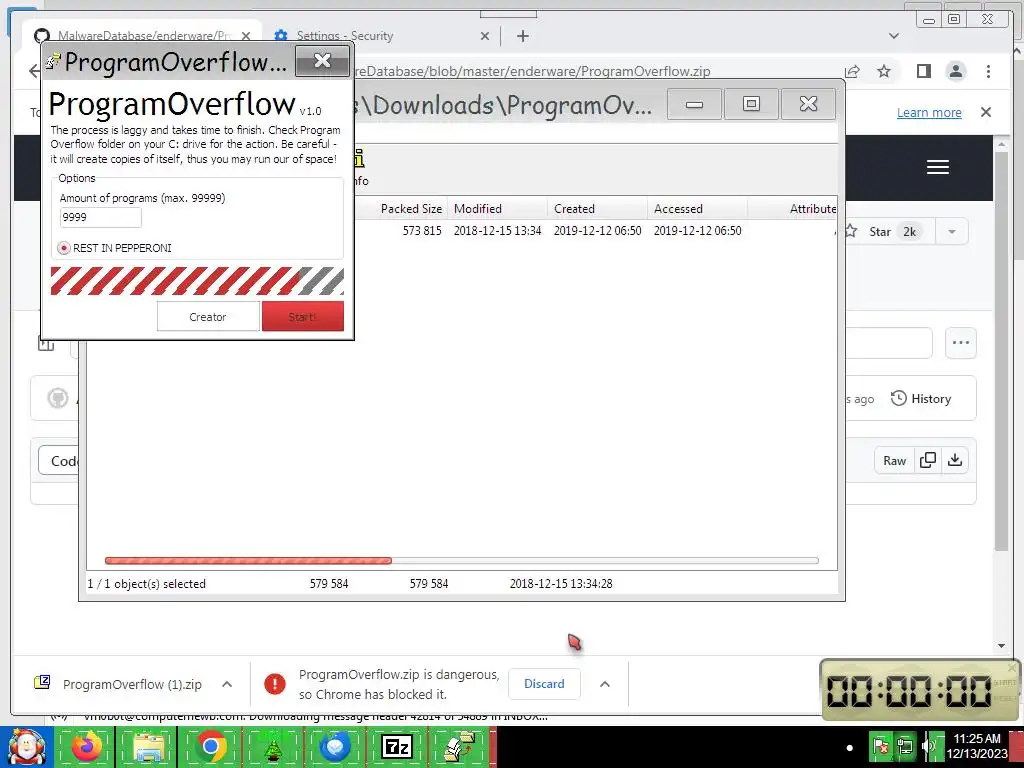The width and height of the screenshot is (1024, 768).
Task: Open the Chrome three-dot menu
Action: point(988,71)
